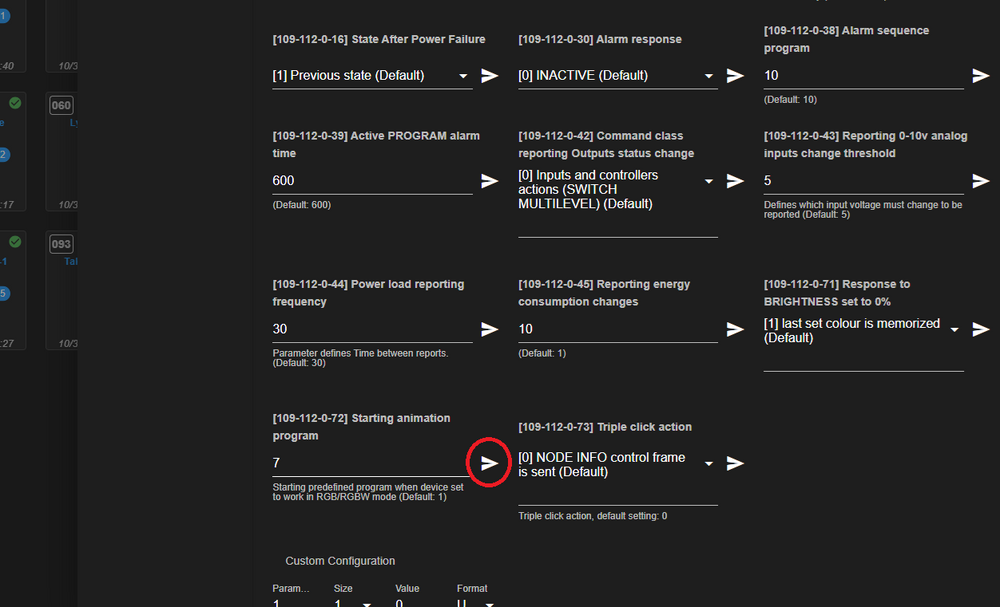Click the 0-10v inputs change threshold field
This screenshot has width=1000, height=607.
[x=864, y=181]
